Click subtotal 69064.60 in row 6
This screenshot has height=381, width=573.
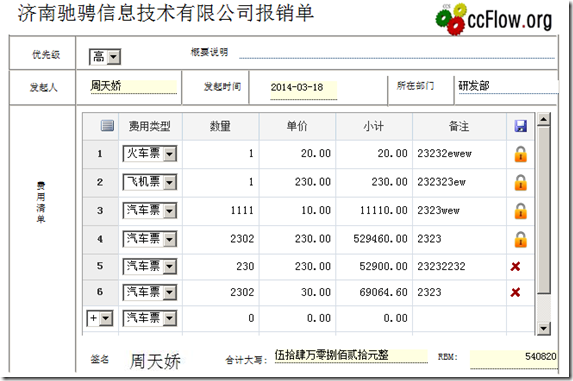[374, 292]
